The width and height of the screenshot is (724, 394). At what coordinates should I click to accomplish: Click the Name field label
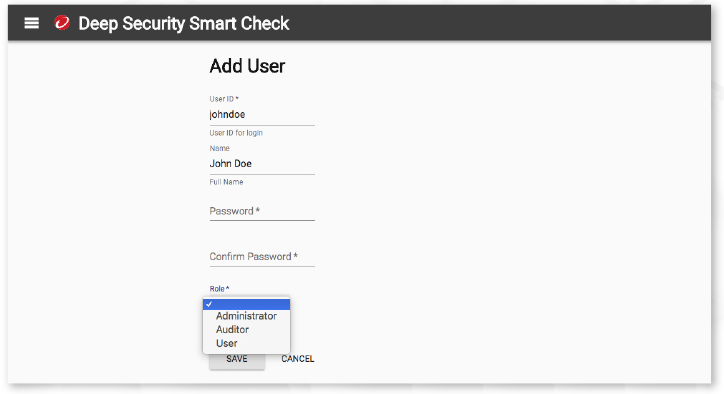click(x=219, y=148)
